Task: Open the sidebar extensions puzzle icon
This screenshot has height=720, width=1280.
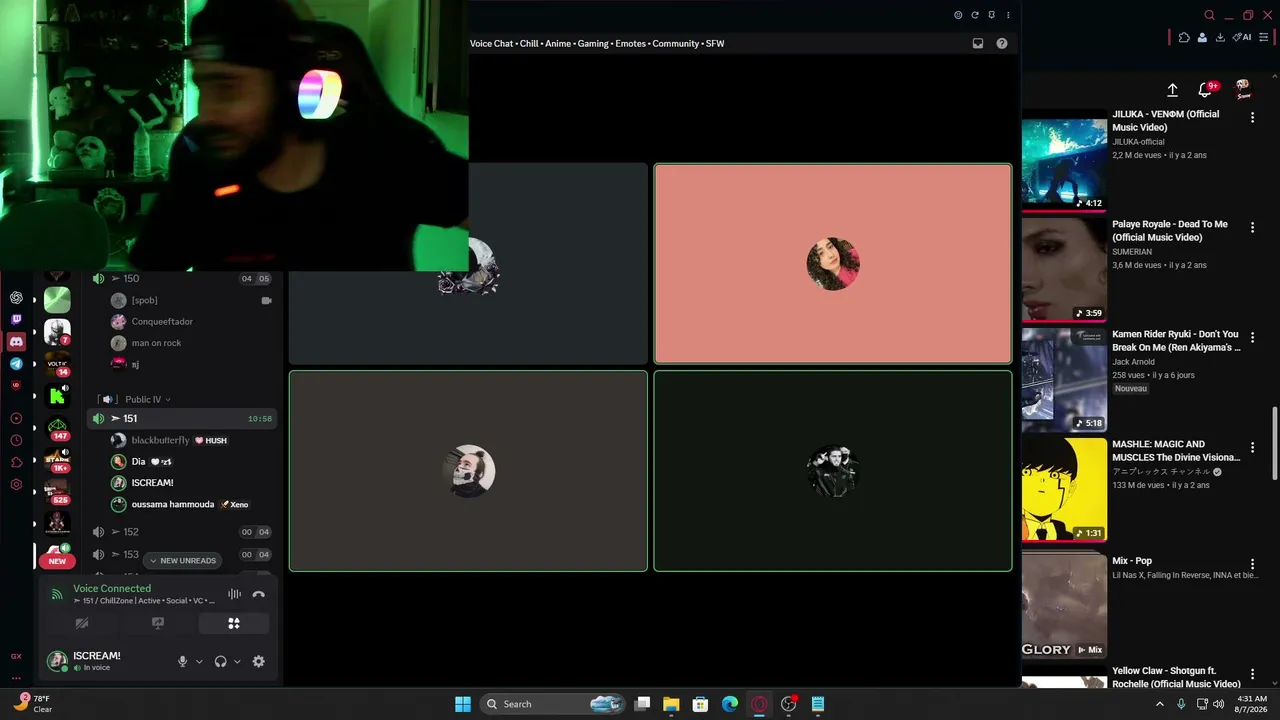Action: (16, 462)
